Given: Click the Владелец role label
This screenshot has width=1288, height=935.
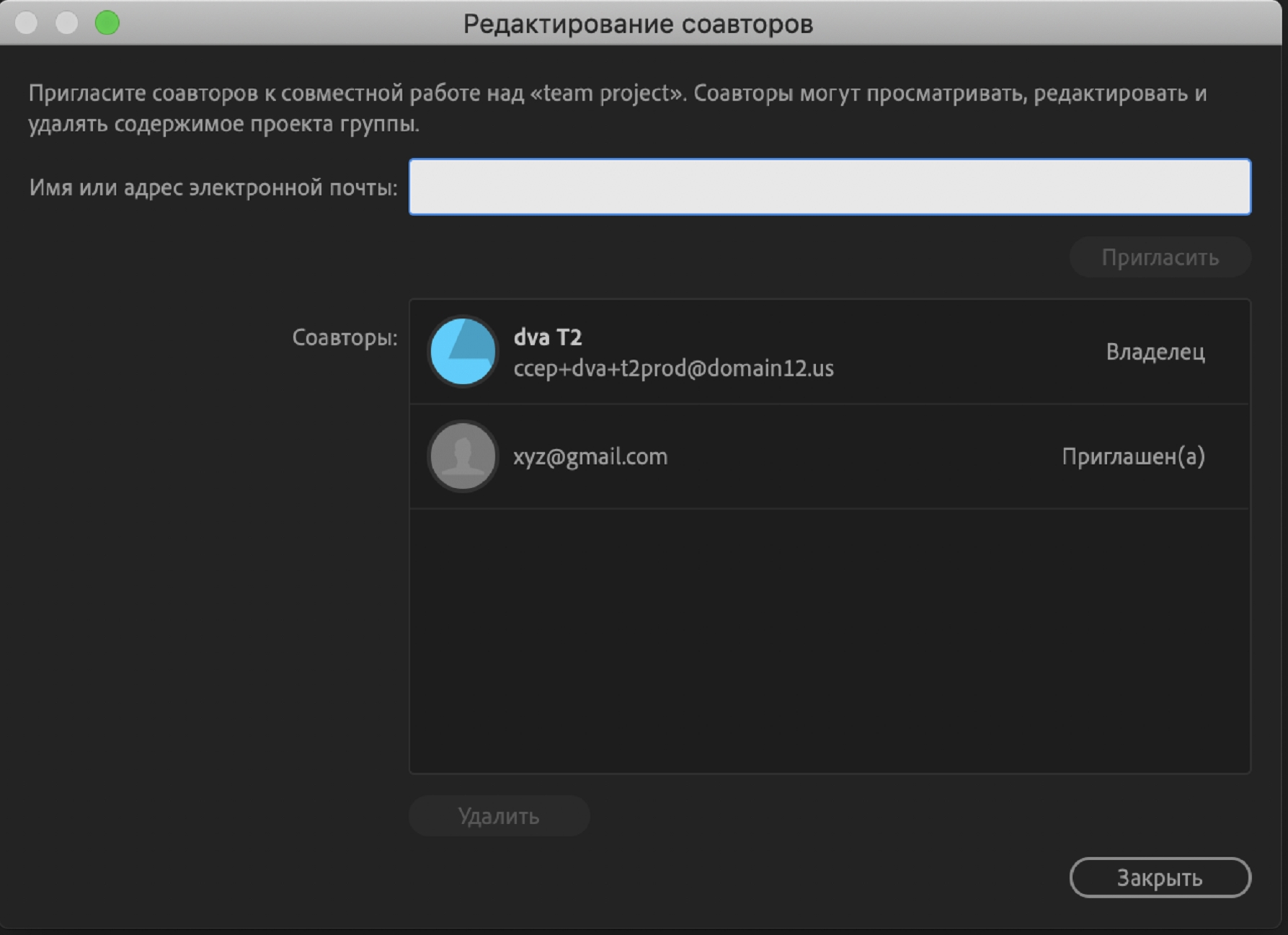Looking at the screenshot, I should (x=1155, y=352).
